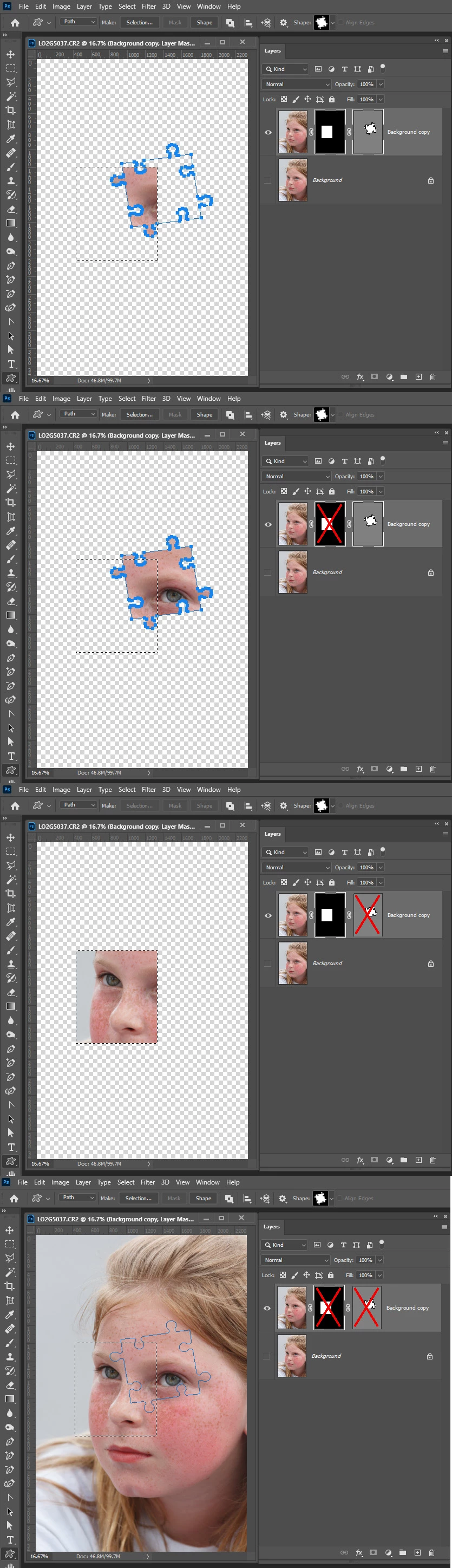452x1568 pixels.
Task: Click Make Selection... button in second screenshot
Action: pyautogui.click(x=139, y=414)
